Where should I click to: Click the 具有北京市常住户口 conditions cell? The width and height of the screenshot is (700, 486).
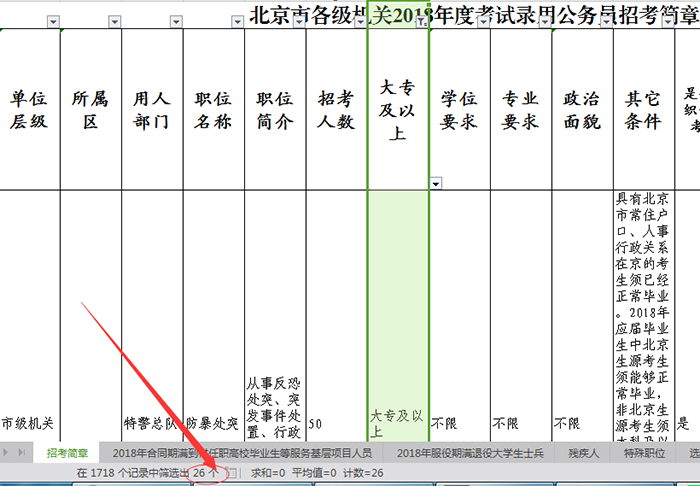tap(643, 316)
